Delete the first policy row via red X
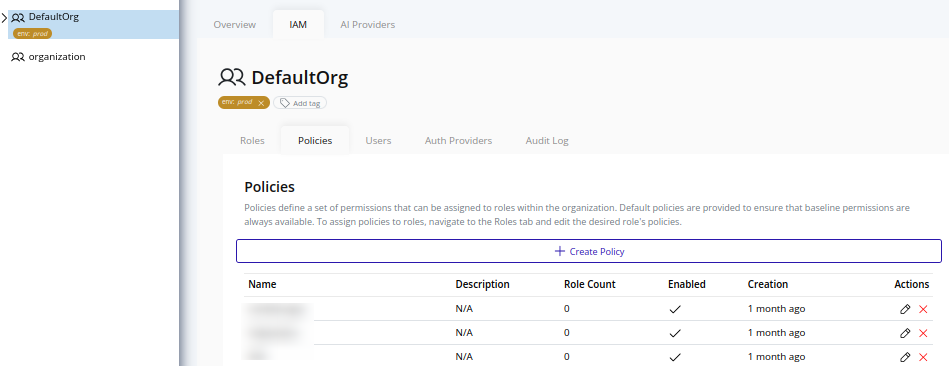949x366 pixels. (923, 309)
